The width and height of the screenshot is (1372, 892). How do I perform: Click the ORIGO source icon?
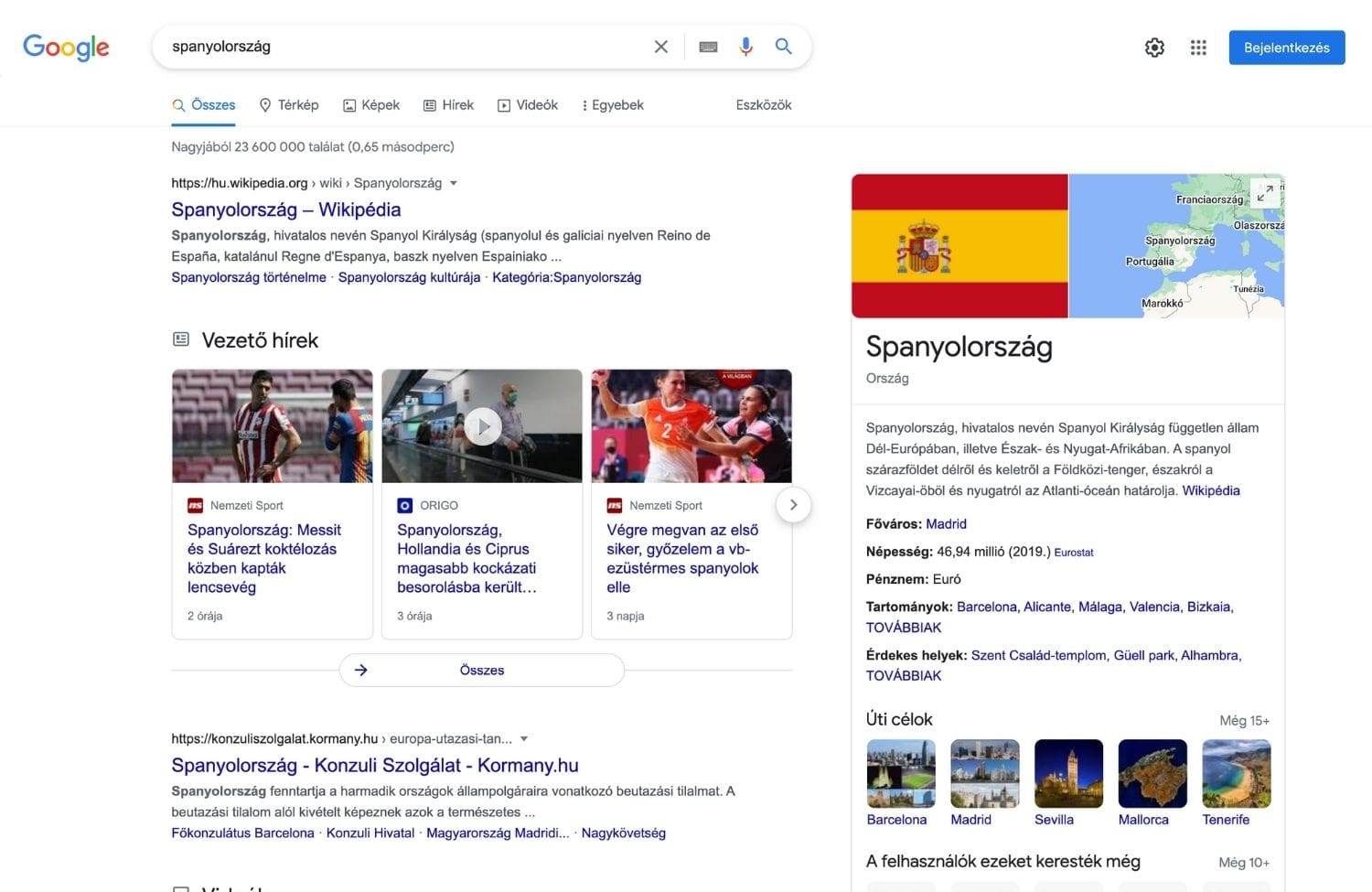click(404, 505)
